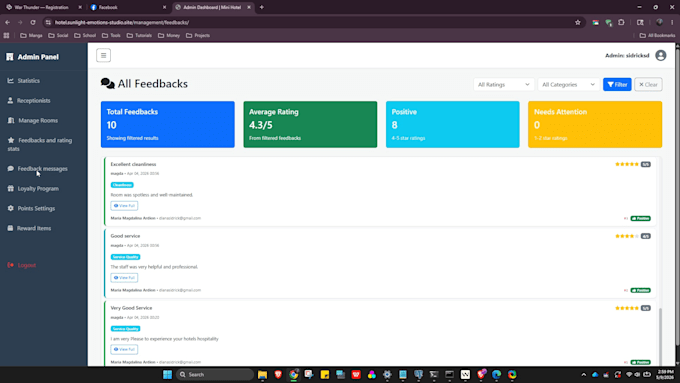Viewport: 680px width, 383px height.
Task: Go back using the browser back arrow
Action: [8, 23]
